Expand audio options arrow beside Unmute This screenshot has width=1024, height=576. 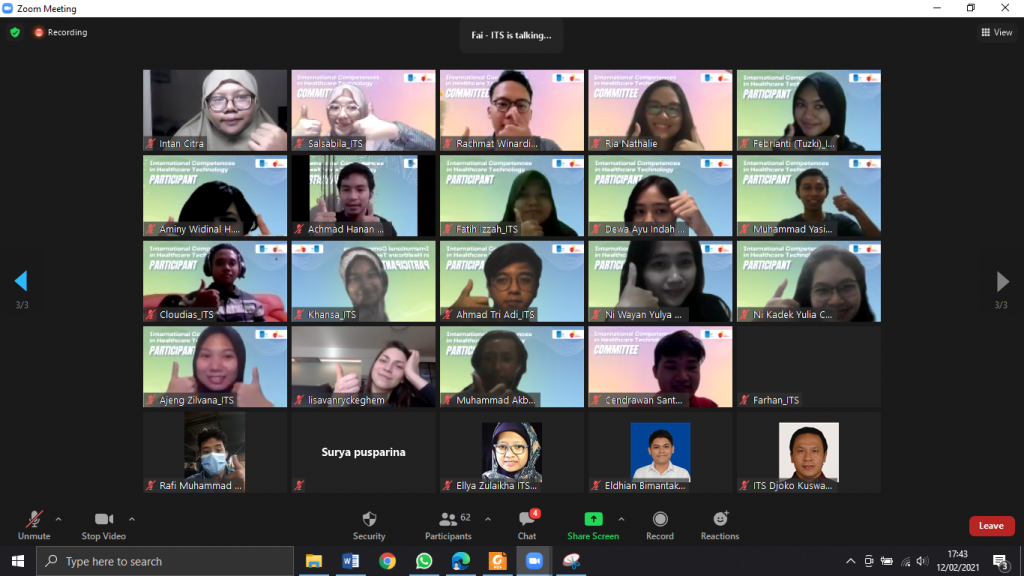point(58,519)
